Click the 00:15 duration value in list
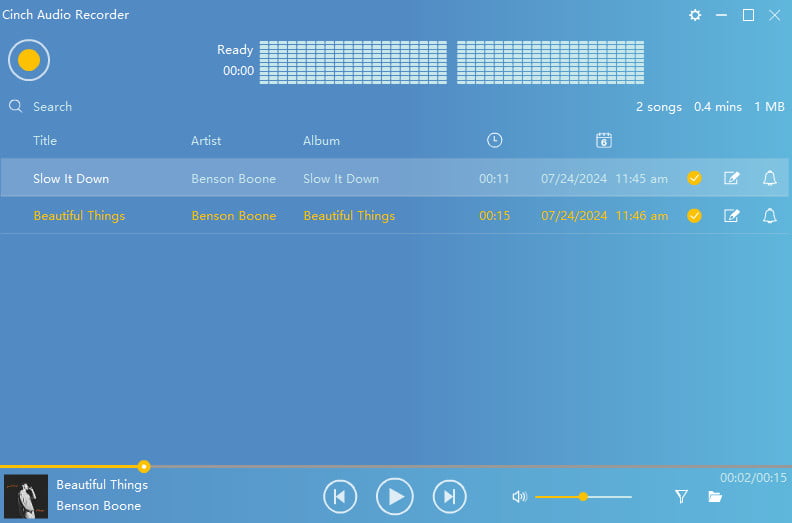Screen dimensions: 792x523 [494, 216]
